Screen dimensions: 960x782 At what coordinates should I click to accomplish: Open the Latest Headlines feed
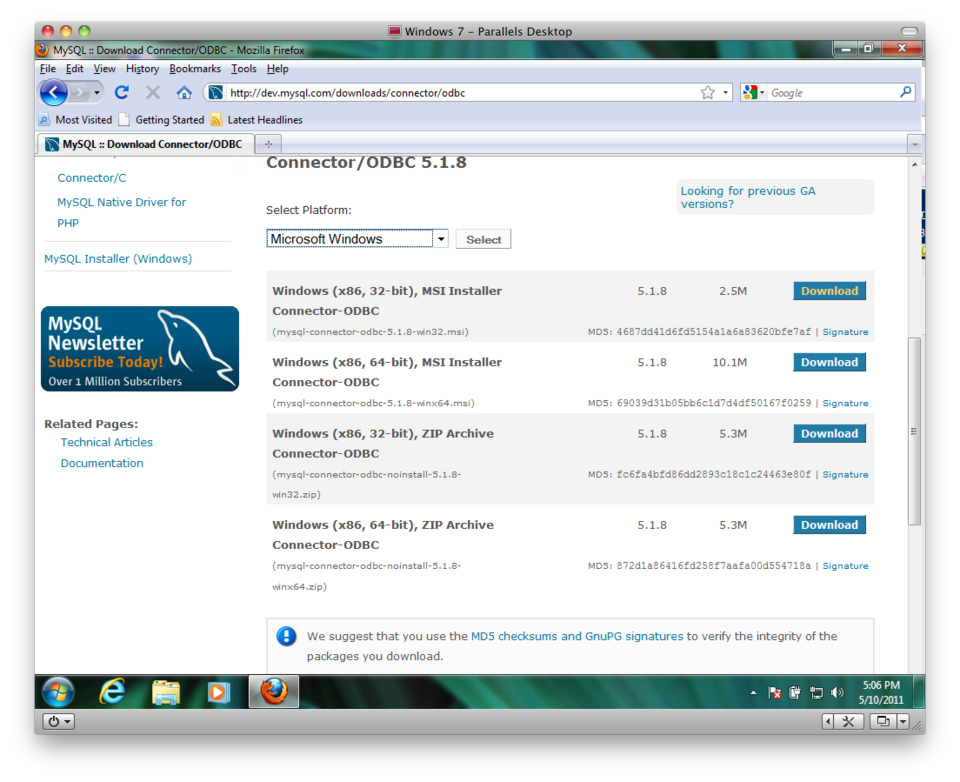(x=260, y=119)
